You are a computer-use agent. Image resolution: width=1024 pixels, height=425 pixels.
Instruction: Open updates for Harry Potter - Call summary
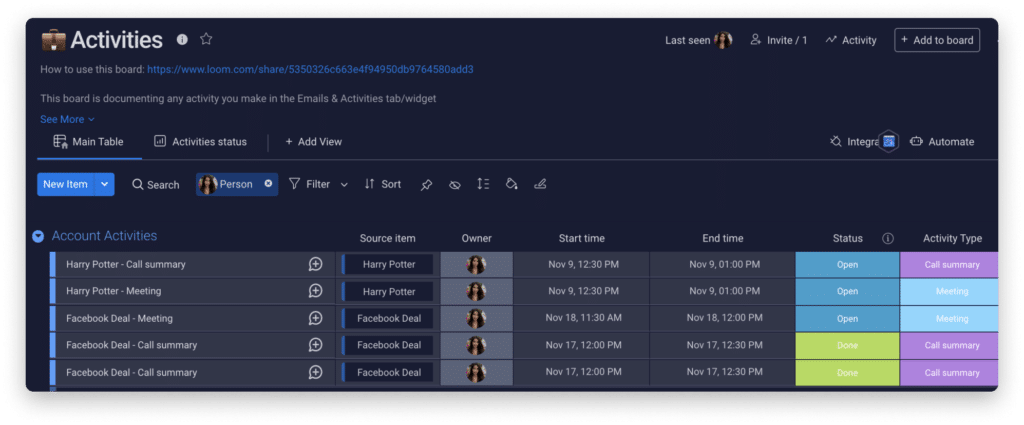pos(315,264)
